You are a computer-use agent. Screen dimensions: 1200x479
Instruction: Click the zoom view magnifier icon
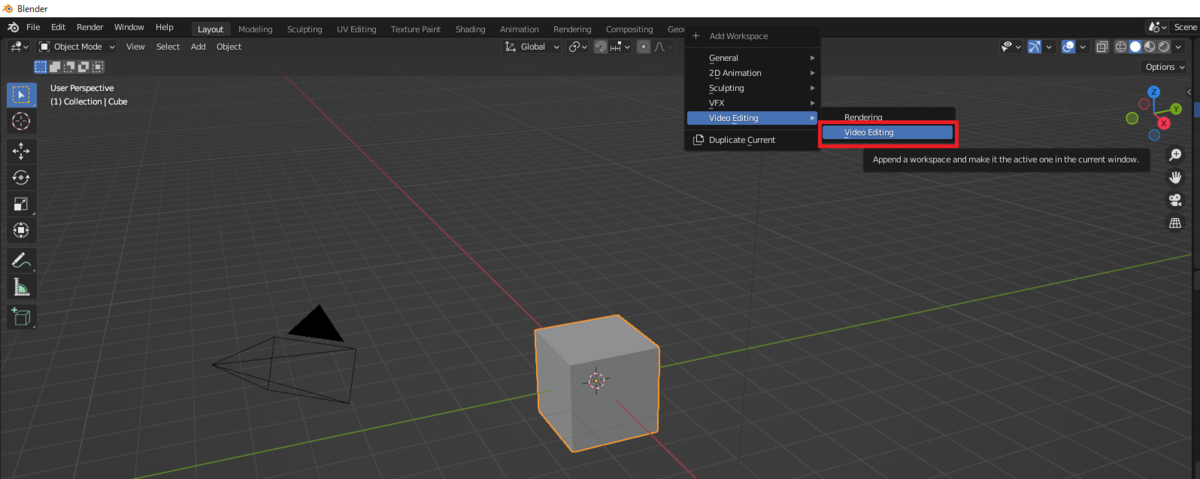pos(1176,155)
